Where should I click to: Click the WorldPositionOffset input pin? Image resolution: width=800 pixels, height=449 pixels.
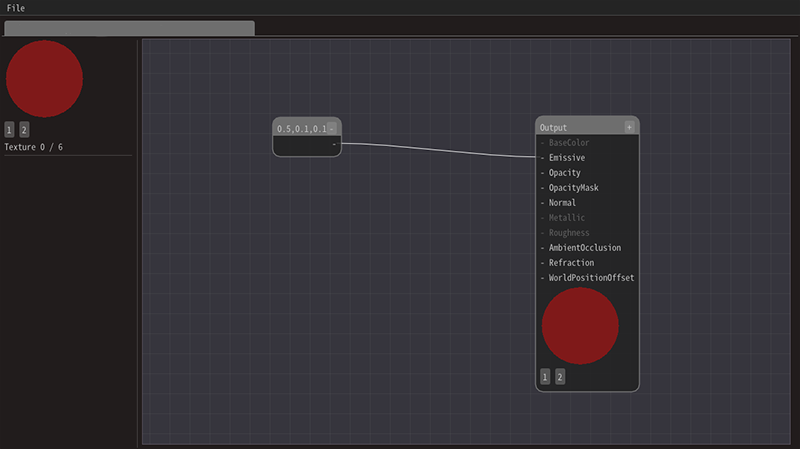pos(543,278)
